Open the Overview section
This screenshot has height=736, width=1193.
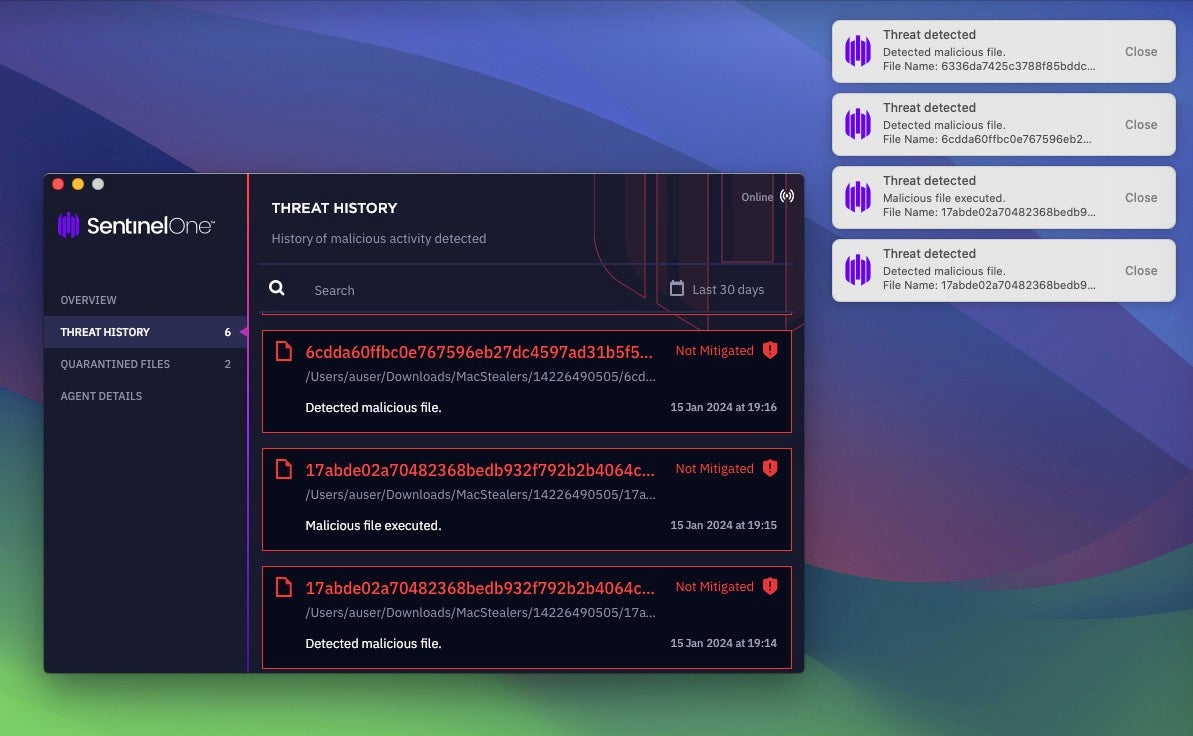[x=88, y=300]
